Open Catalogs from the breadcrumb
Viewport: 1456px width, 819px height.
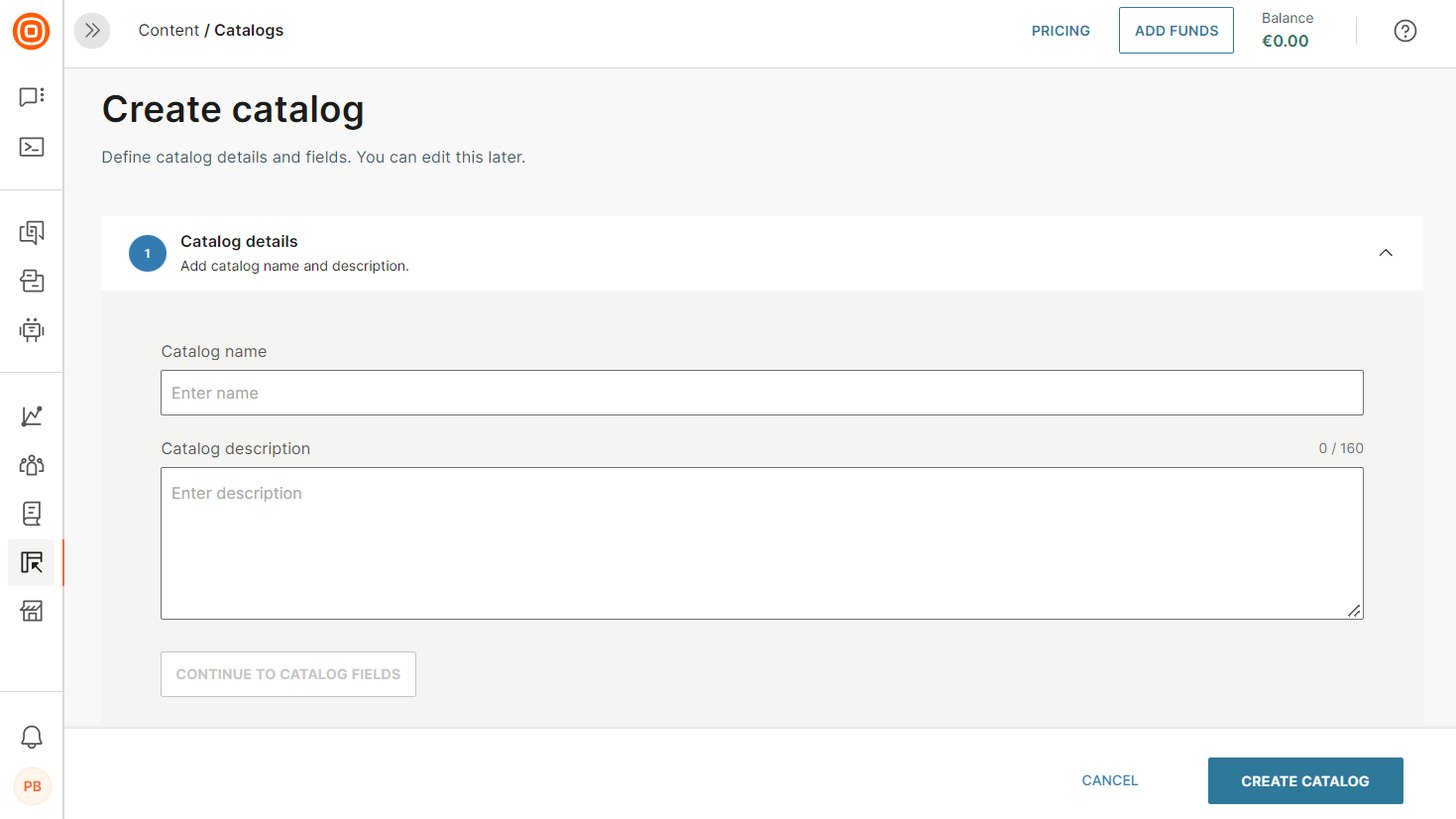(248, 30)
